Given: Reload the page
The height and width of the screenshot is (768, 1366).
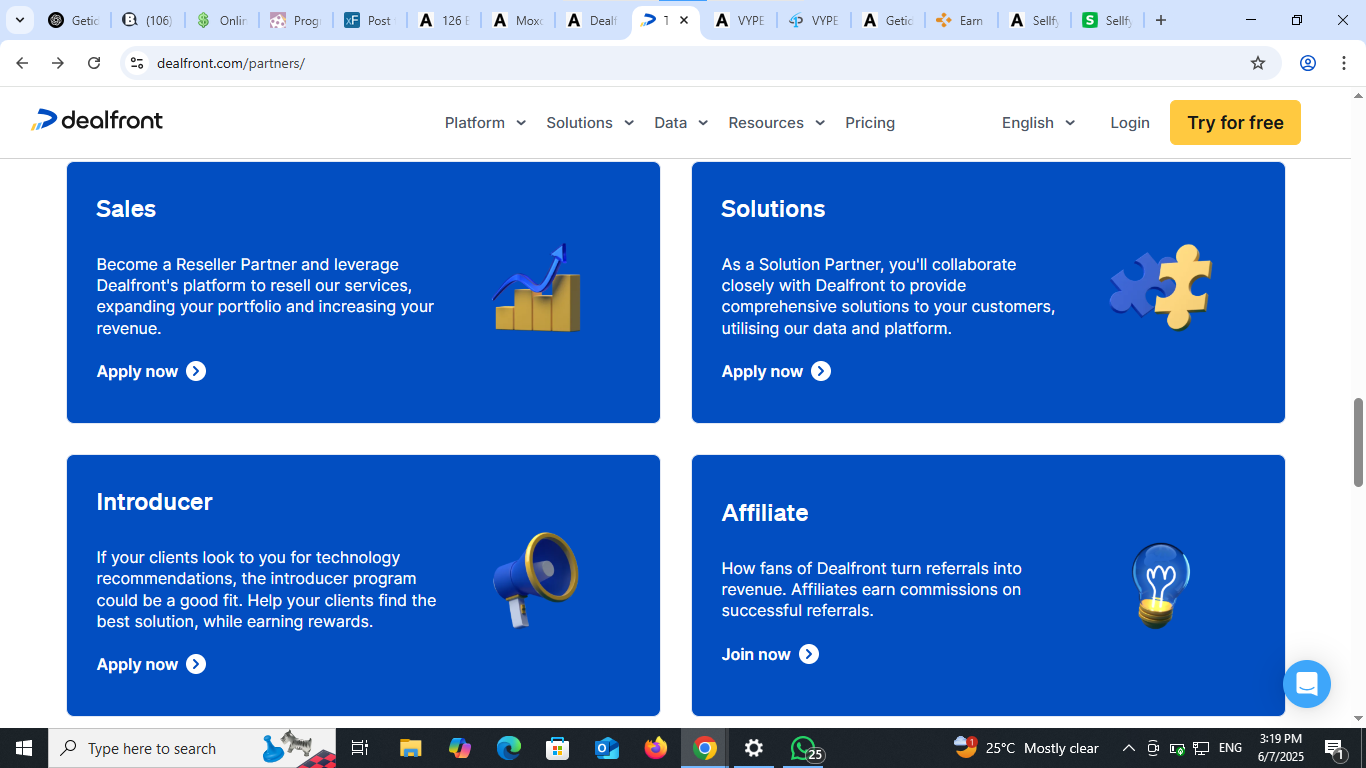Looking at the screenshot, I should tap(94, 63).
